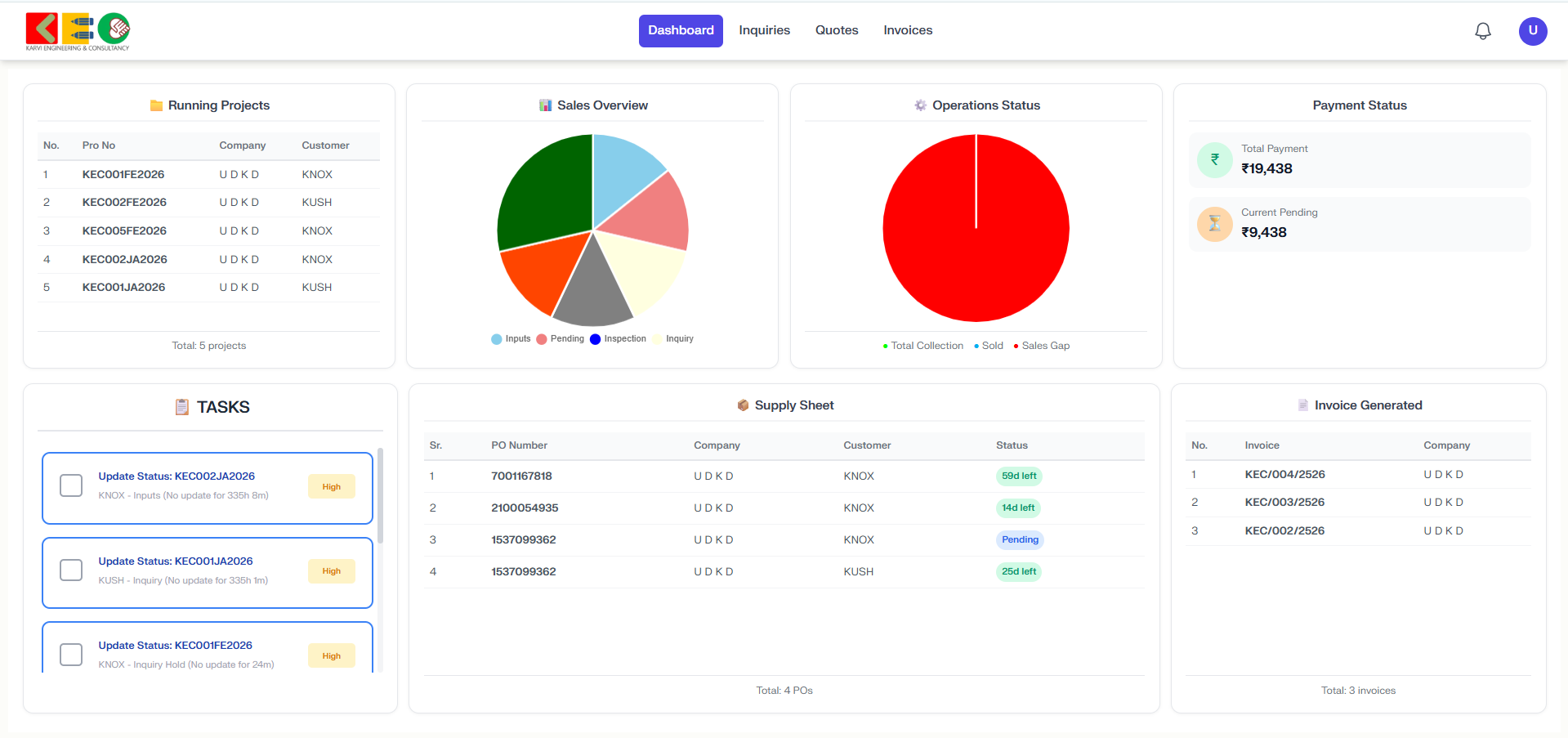Open PO number 7001167818 row
The width and height of the screenshot is (1568, 738).
[x=521, y=476]
